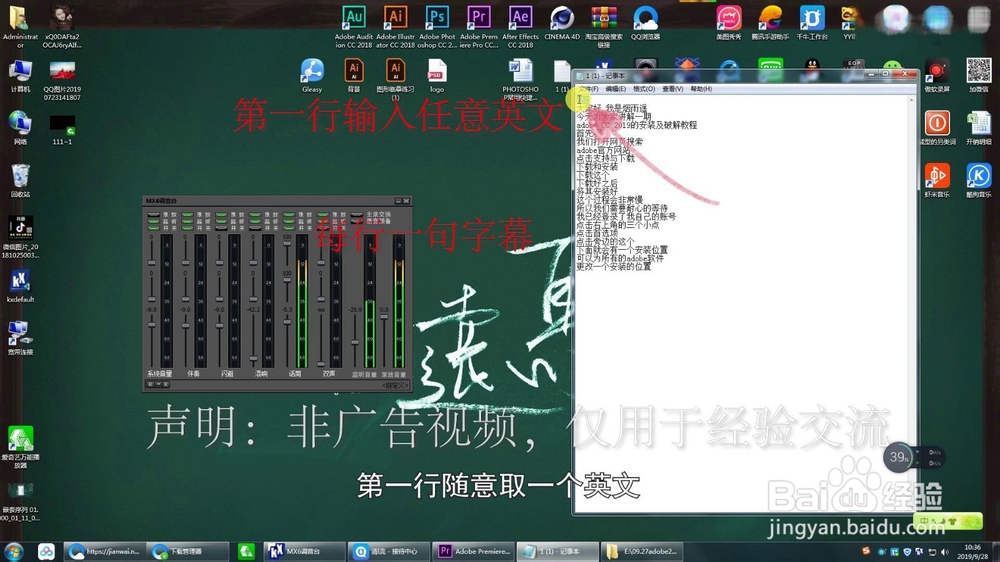Click 混响 main fader knob
This screenshot has height=562, width=1000.
pyautogui.click(x=253, y=358)
